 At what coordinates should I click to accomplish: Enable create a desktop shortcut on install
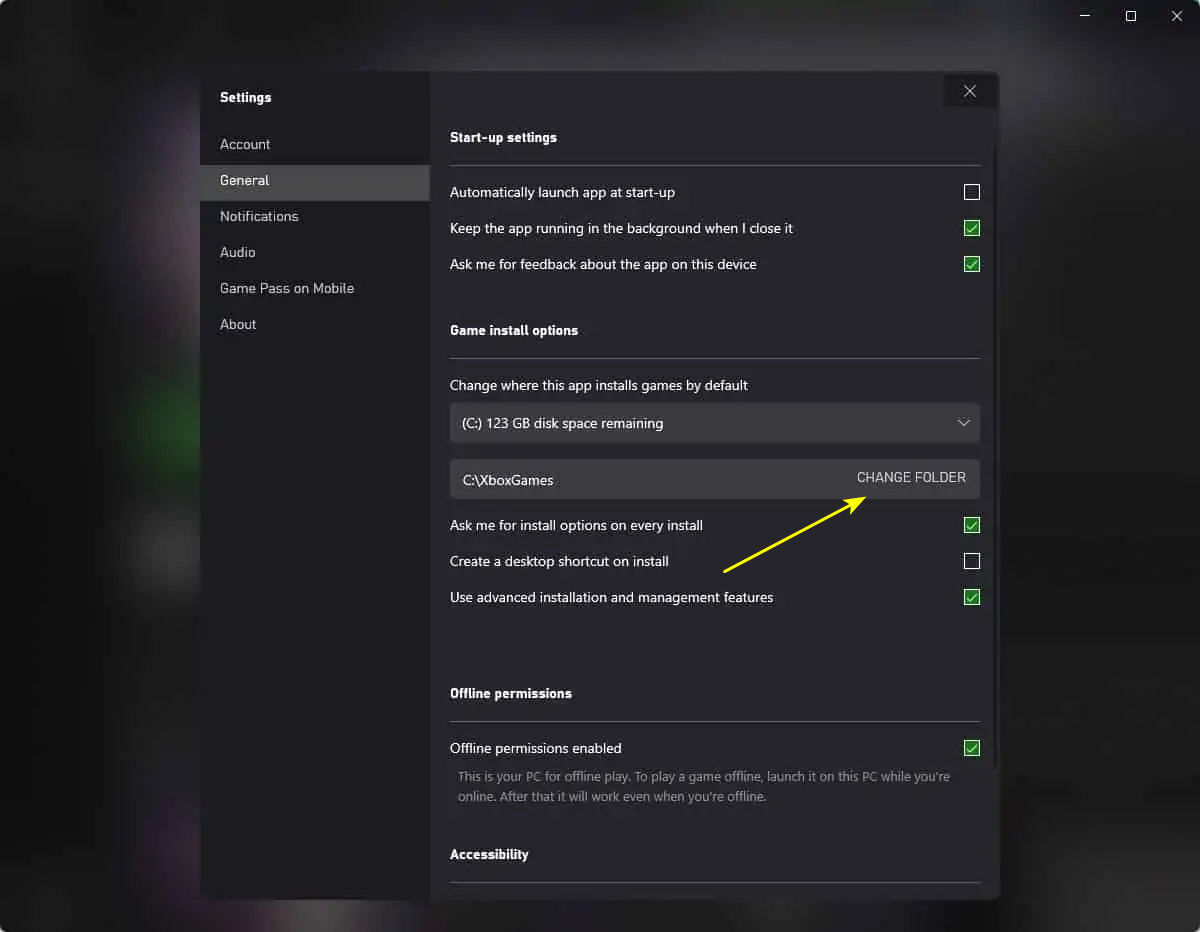click(971, 561)
